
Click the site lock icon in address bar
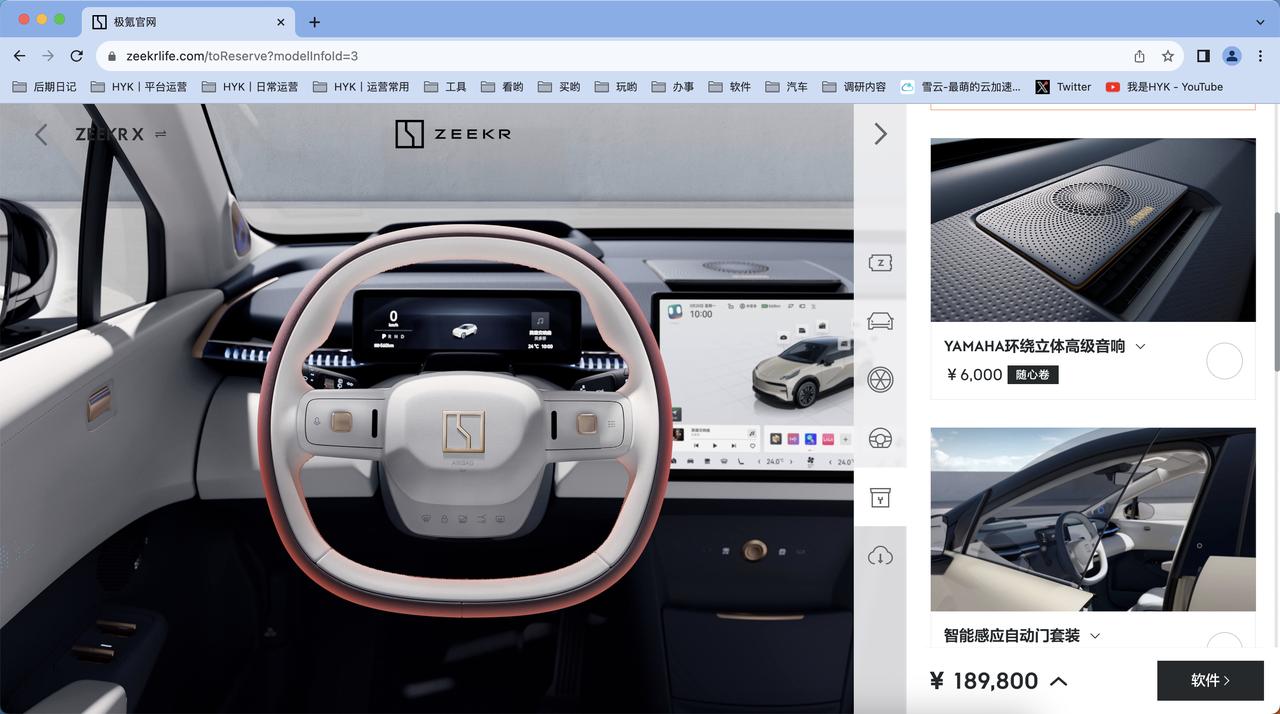pyautogui.click(x=112, y=57)
